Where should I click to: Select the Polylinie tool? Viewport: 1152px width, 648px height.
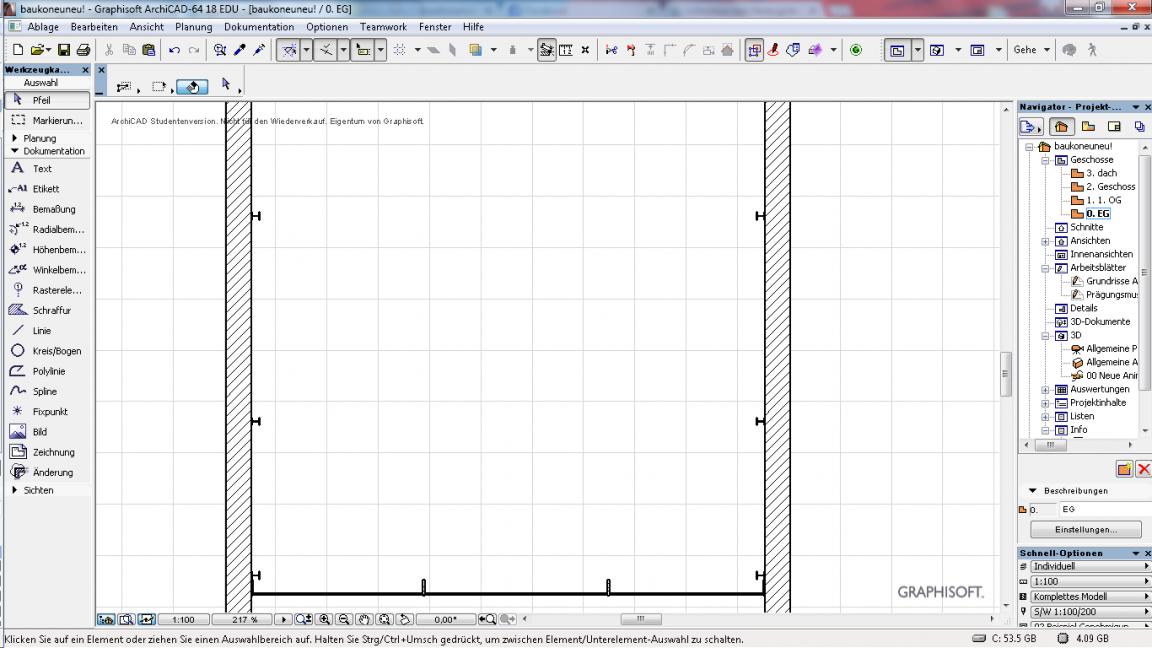coord(47,371)
